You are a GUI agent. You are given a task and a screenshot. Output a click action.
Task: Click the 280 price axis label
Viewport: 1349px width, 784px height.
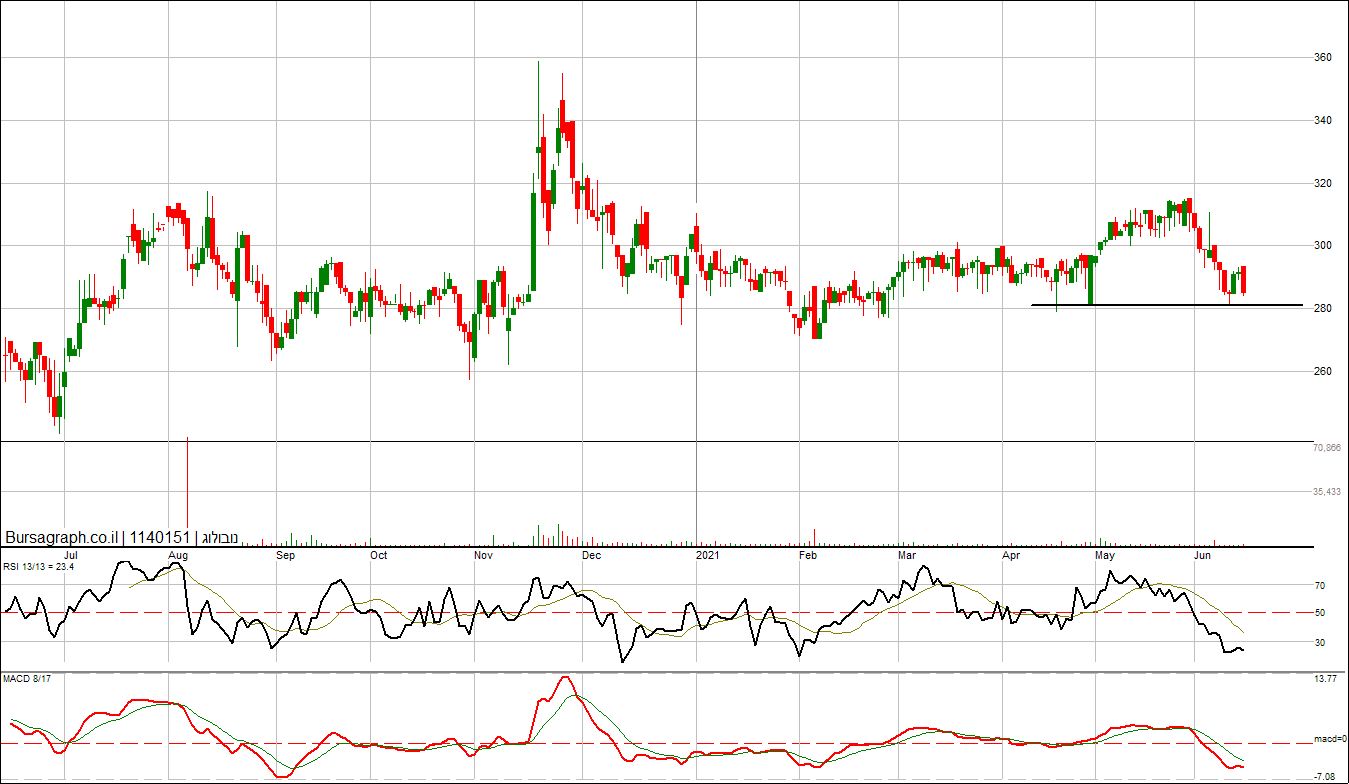[1323, 309]
